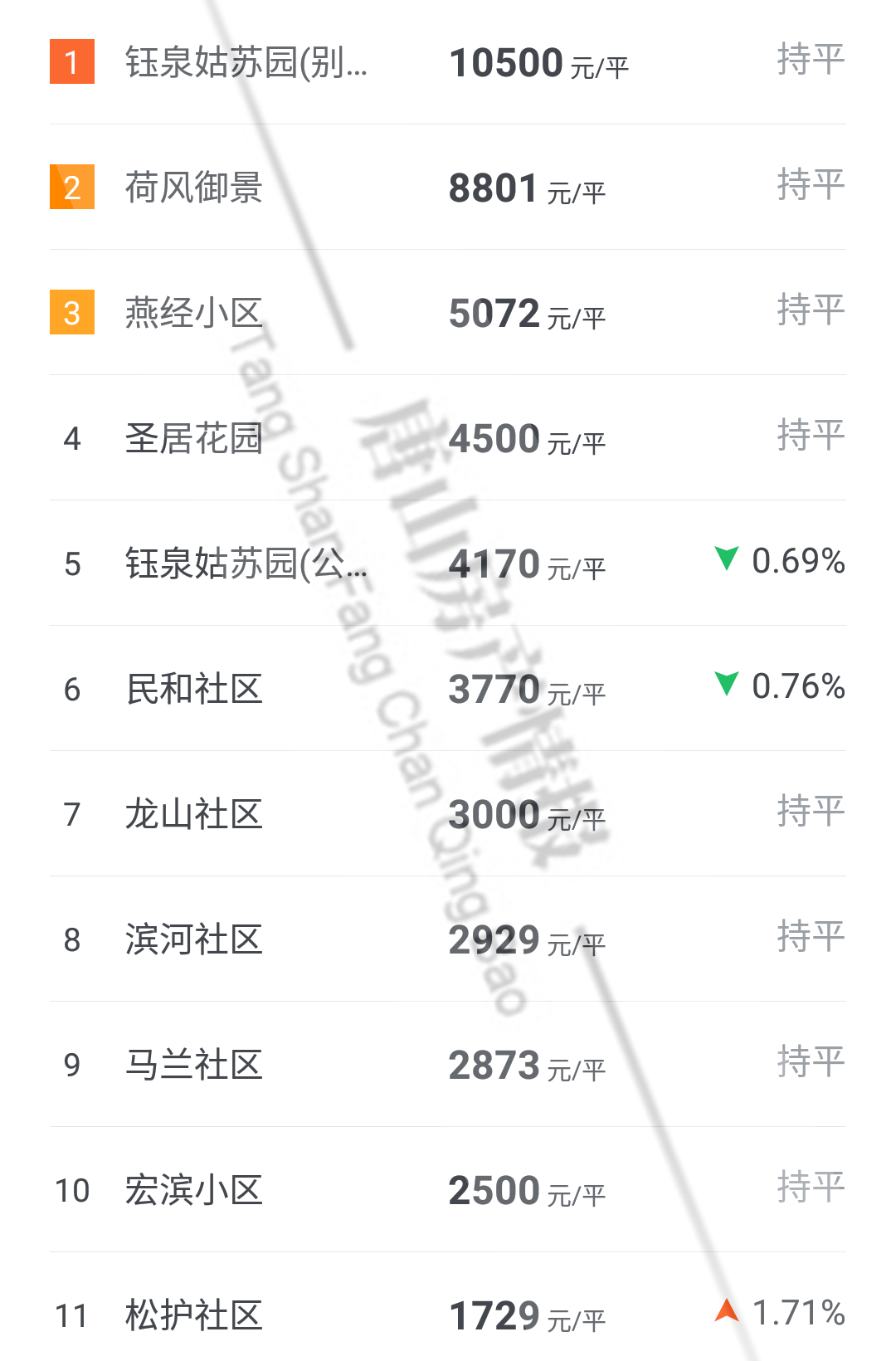Click the yellow rank 3 badge
This screenshot has width=896, height=1361.
pos(72,313)
